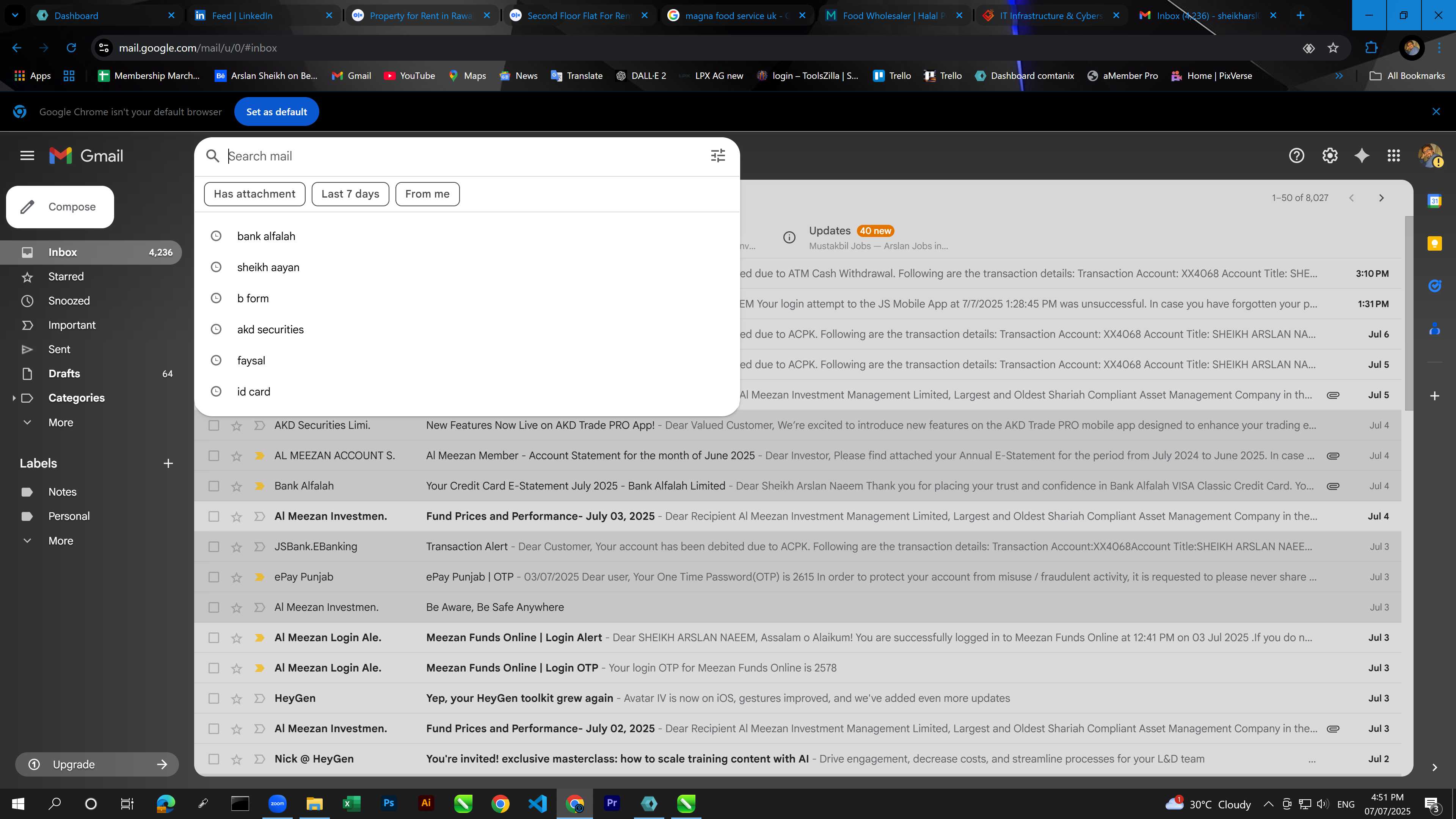Click the Windows Start button
Image resolution: width=1456 pixels, height=819 pixels.
coord(17,803)
